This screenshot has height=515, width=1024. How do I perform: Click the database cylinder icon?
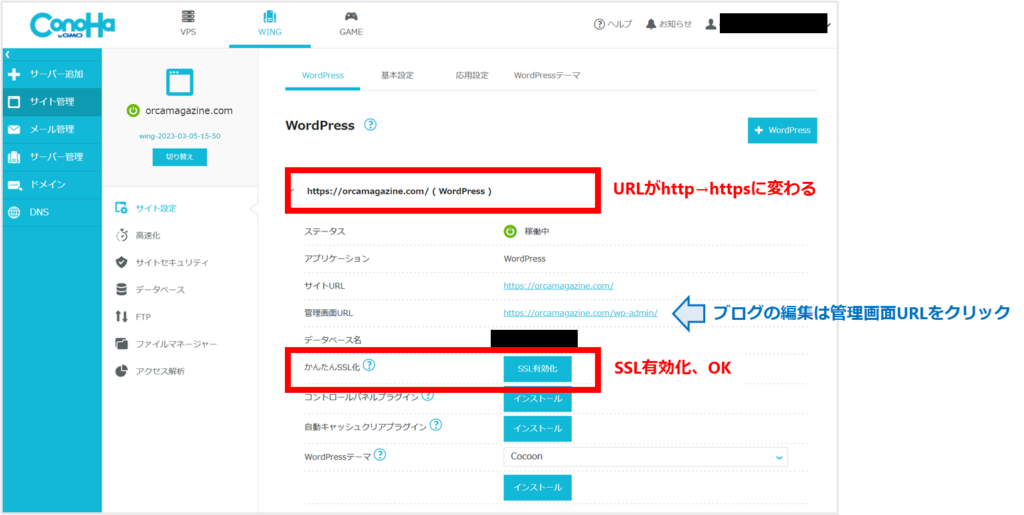pos(121,289)
